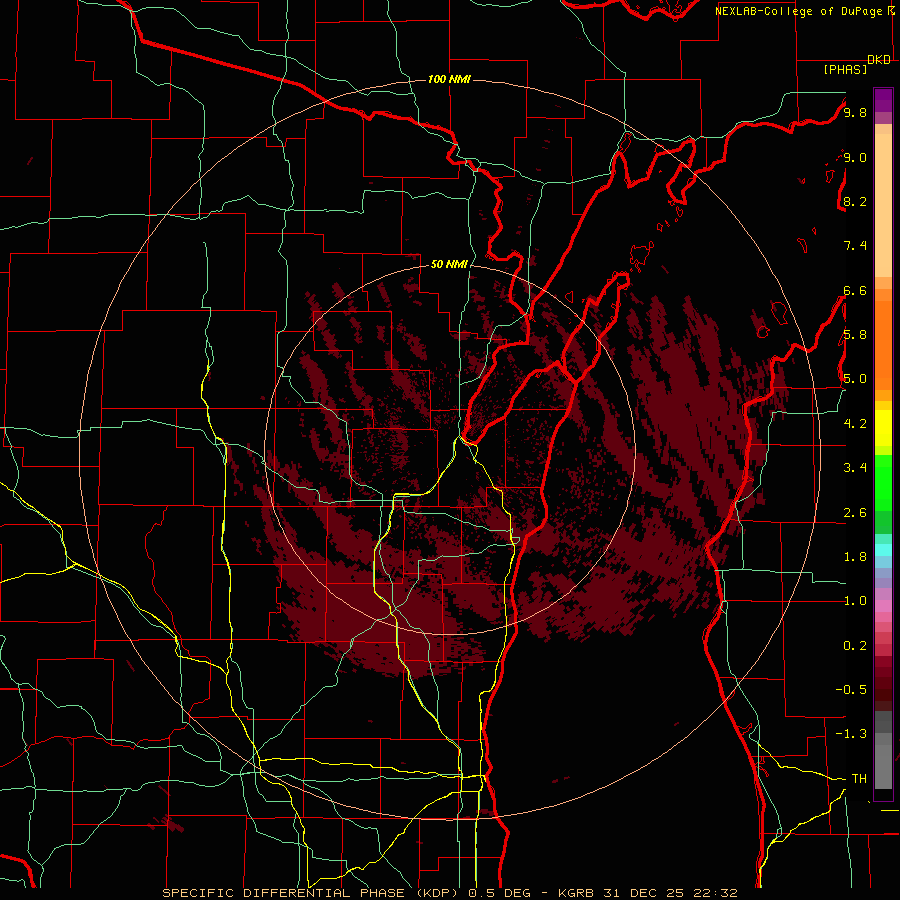This screenshot has width=900, height=900.
Task: Click the 0.2 legend value
Action: pyautogui.click(x=855, y=646)
